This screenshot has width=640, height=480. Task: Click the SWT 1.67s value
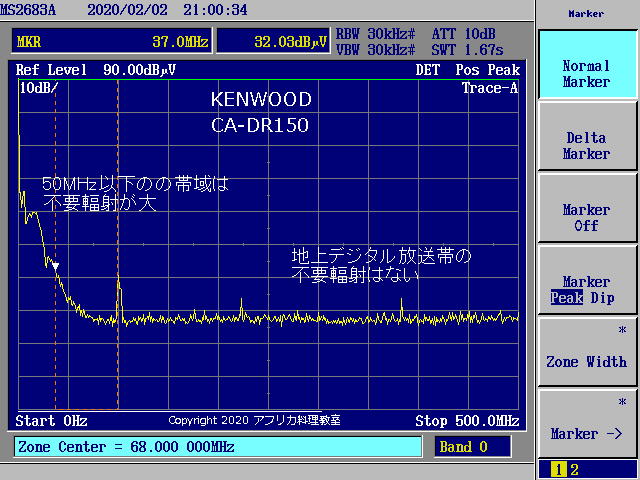click(467, 49)
